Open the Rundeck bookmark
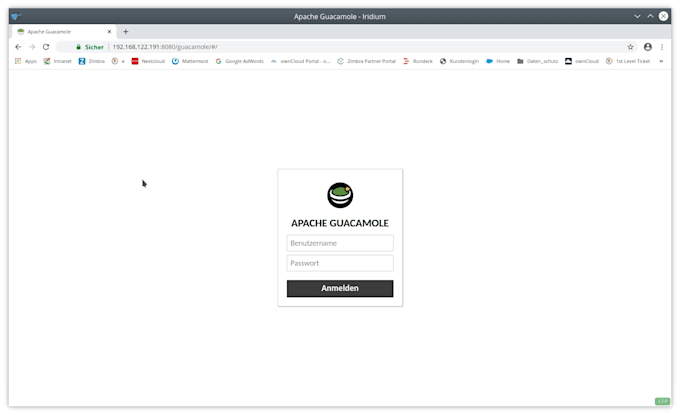Viewport: 680px width, 415px height. 418,61
